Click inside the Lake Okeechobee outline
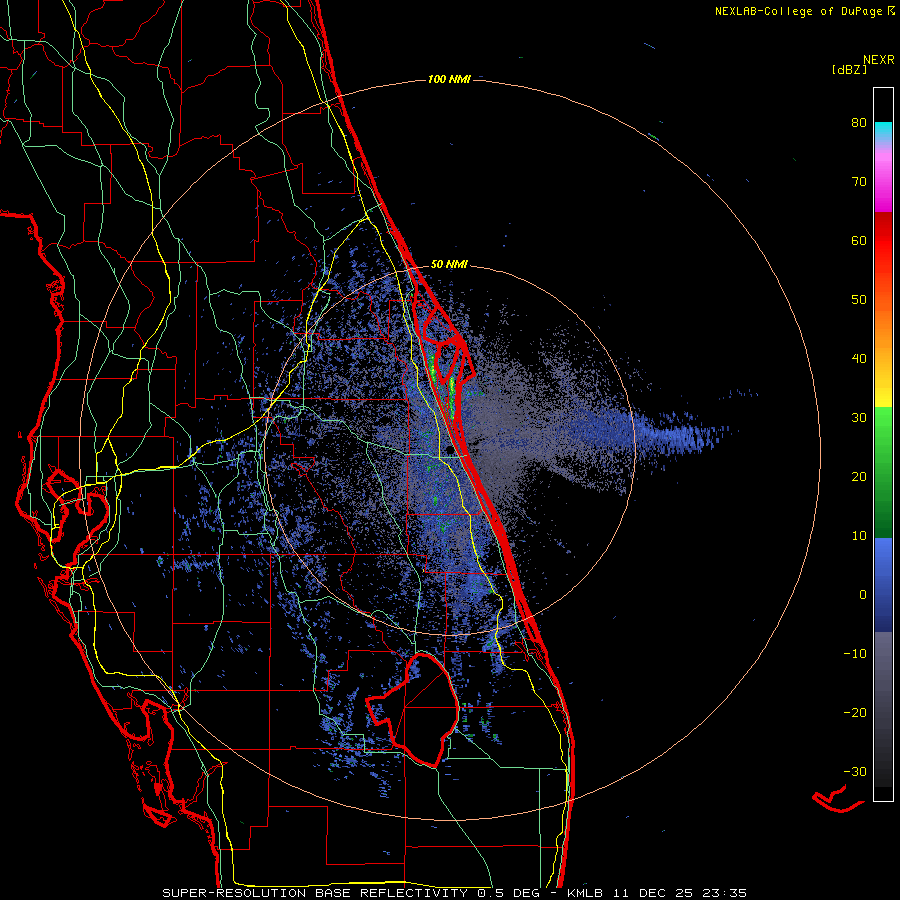 (x=422, y=709)
